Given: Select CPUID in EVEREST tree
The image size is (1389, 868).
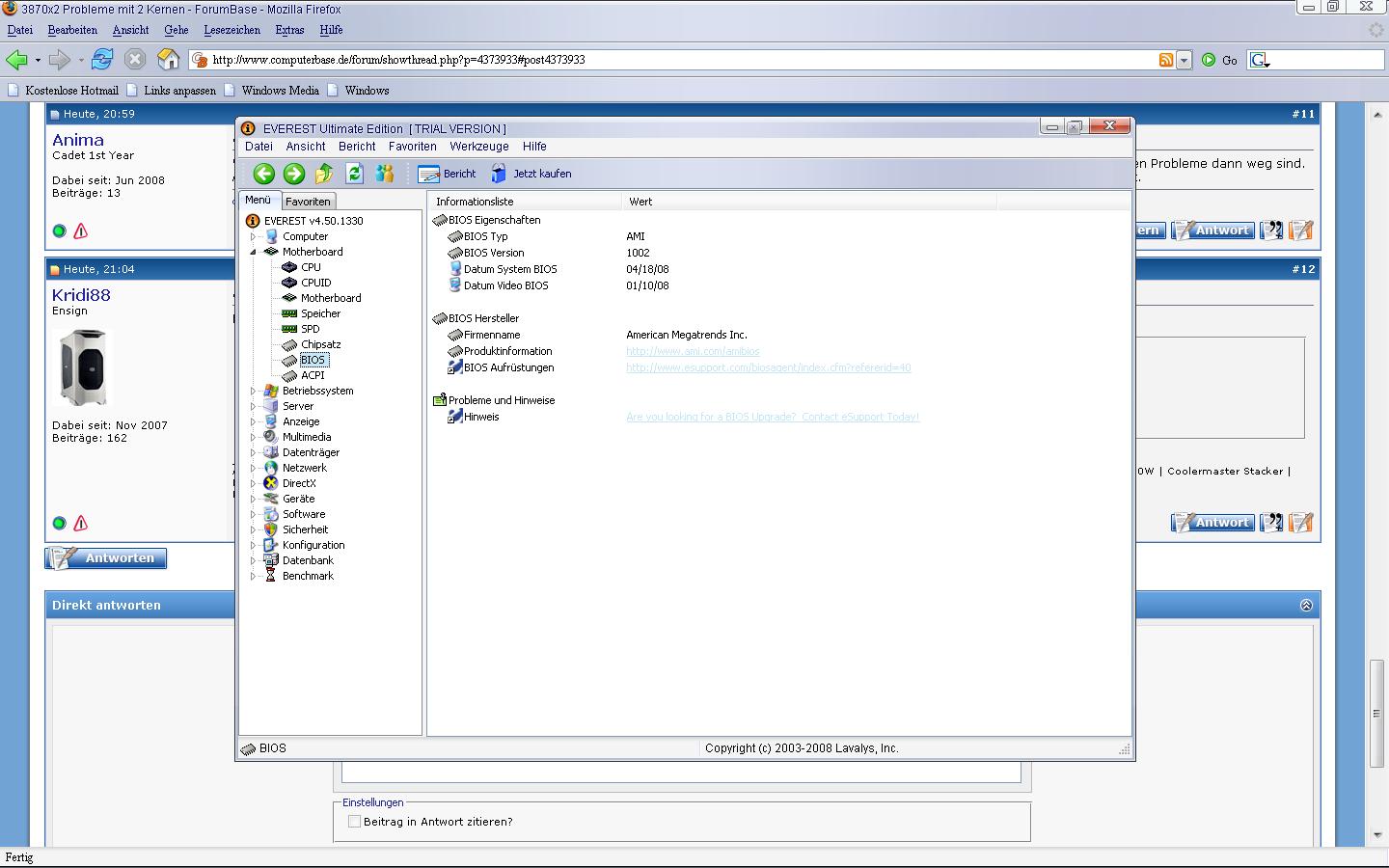Looking at the screenshot, I should (315, 283).
